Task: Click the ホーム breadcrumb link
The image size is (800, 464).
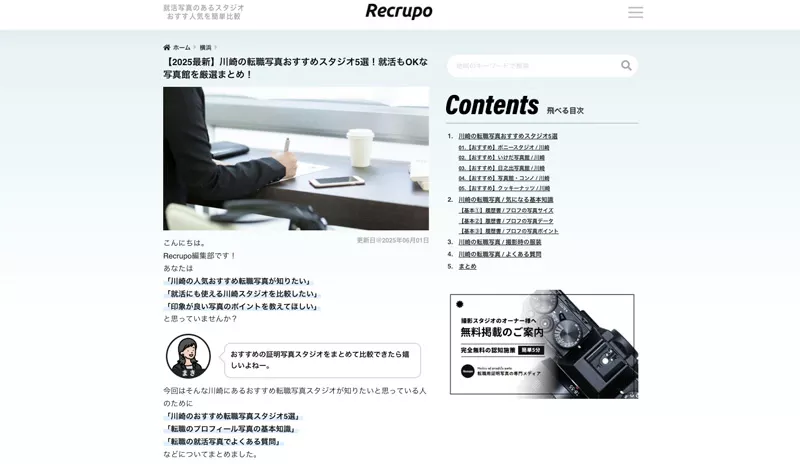Action: point(182,47)
